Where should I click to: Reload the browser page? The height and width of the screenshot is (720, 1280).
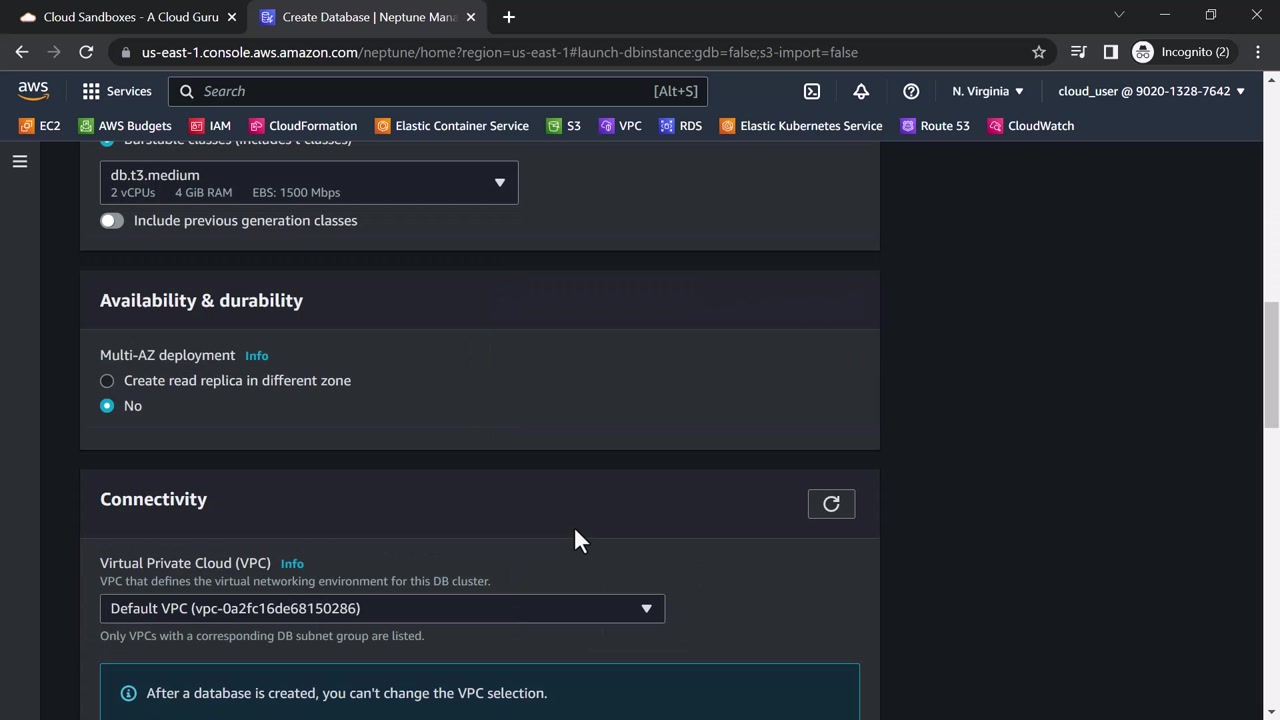[x=86, y=52]
